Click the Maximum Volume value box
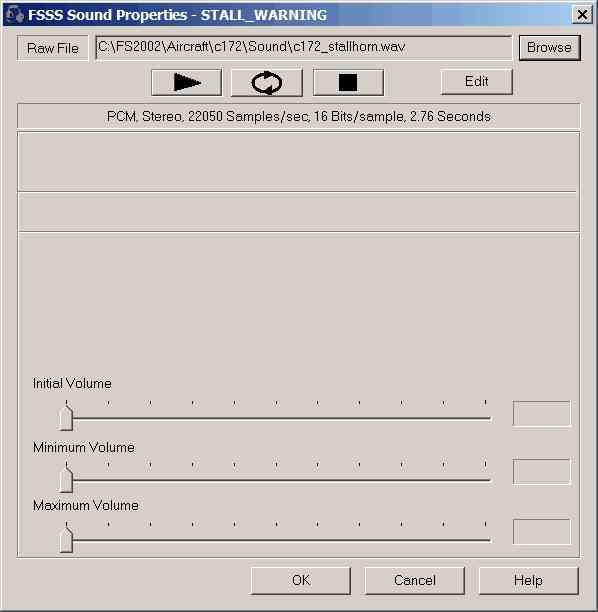The height and width of the screenshot is (612, 598). pos(542,532)
